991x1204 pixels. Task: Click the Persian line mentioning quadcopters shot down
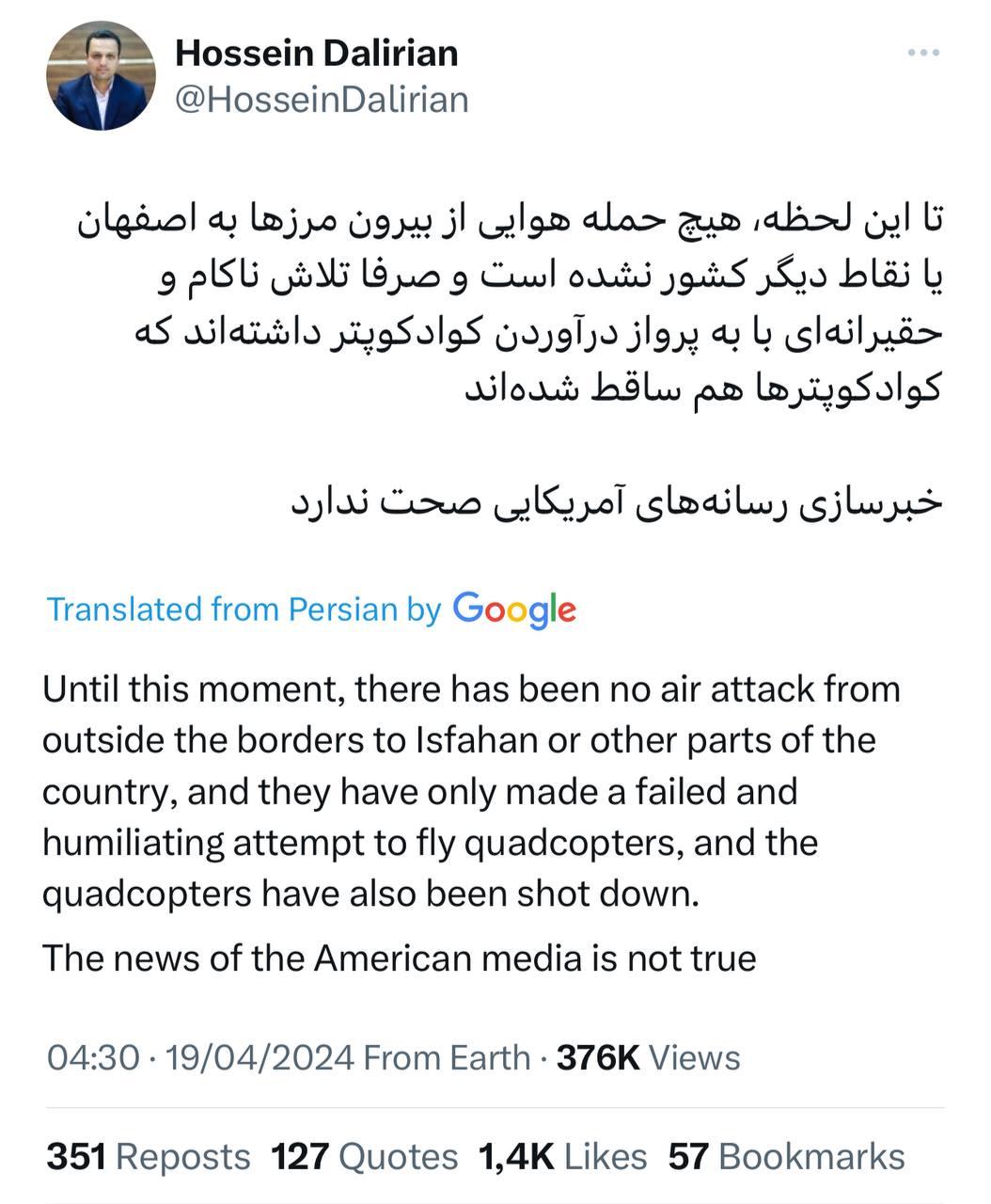tap(703, 388)
